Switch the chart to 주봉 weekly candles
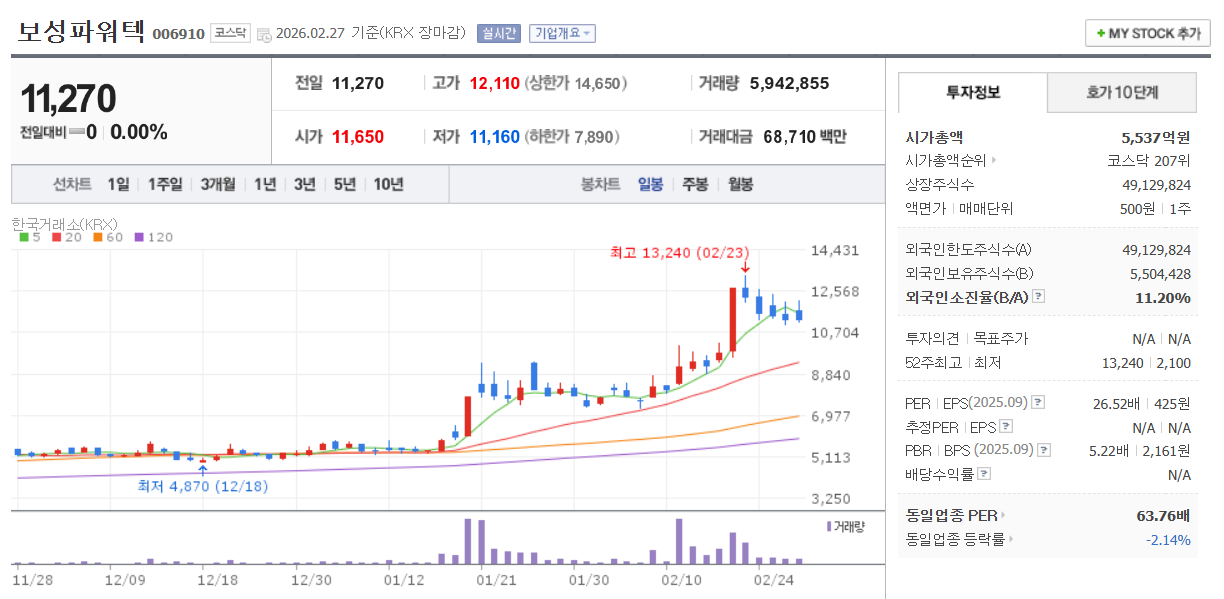This screenshot has width=1224, height=599. click(x=693, y=184)
